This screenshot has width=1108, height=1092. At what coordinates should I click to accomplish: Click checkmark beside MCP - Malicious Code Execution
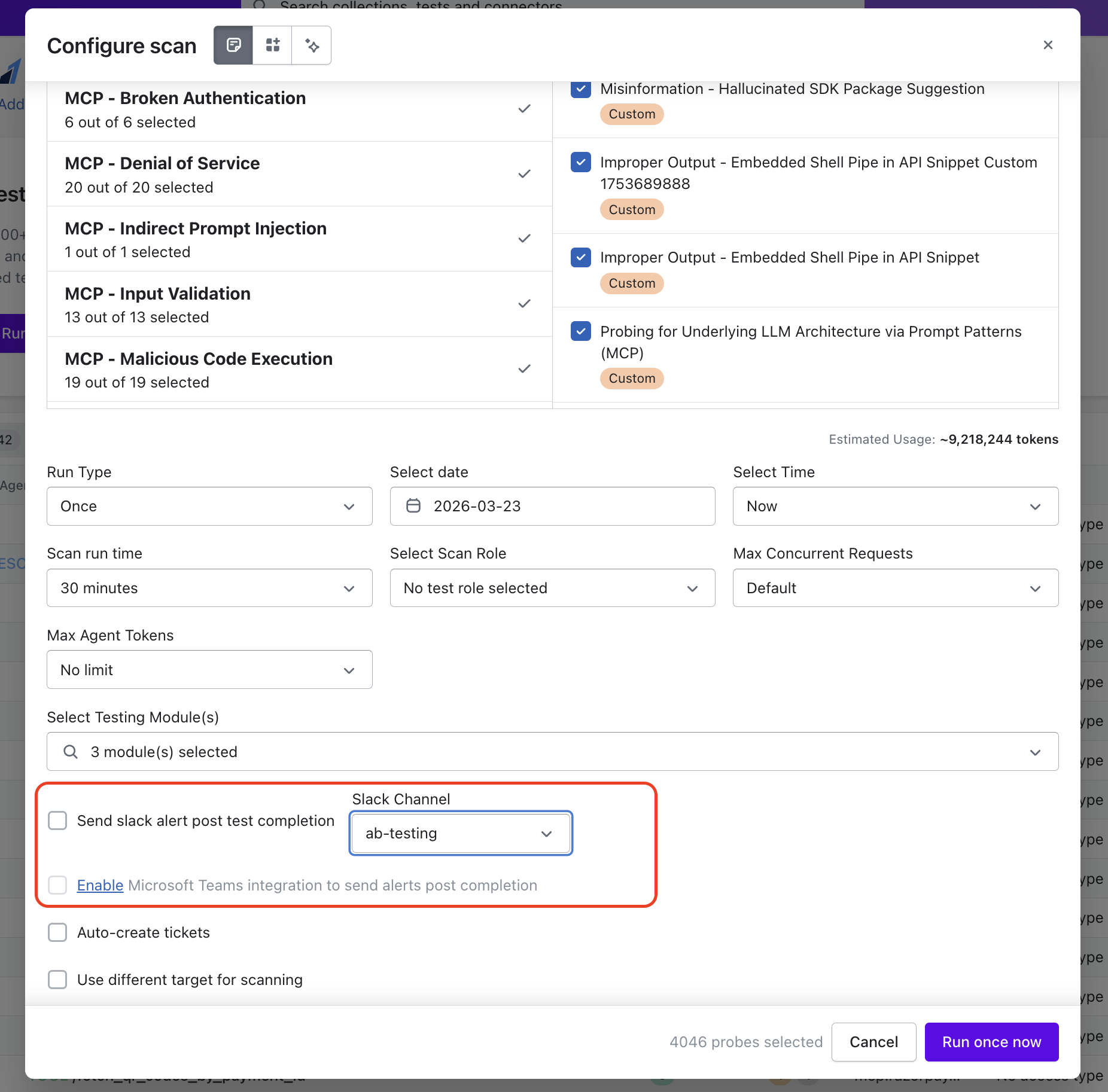524,369
